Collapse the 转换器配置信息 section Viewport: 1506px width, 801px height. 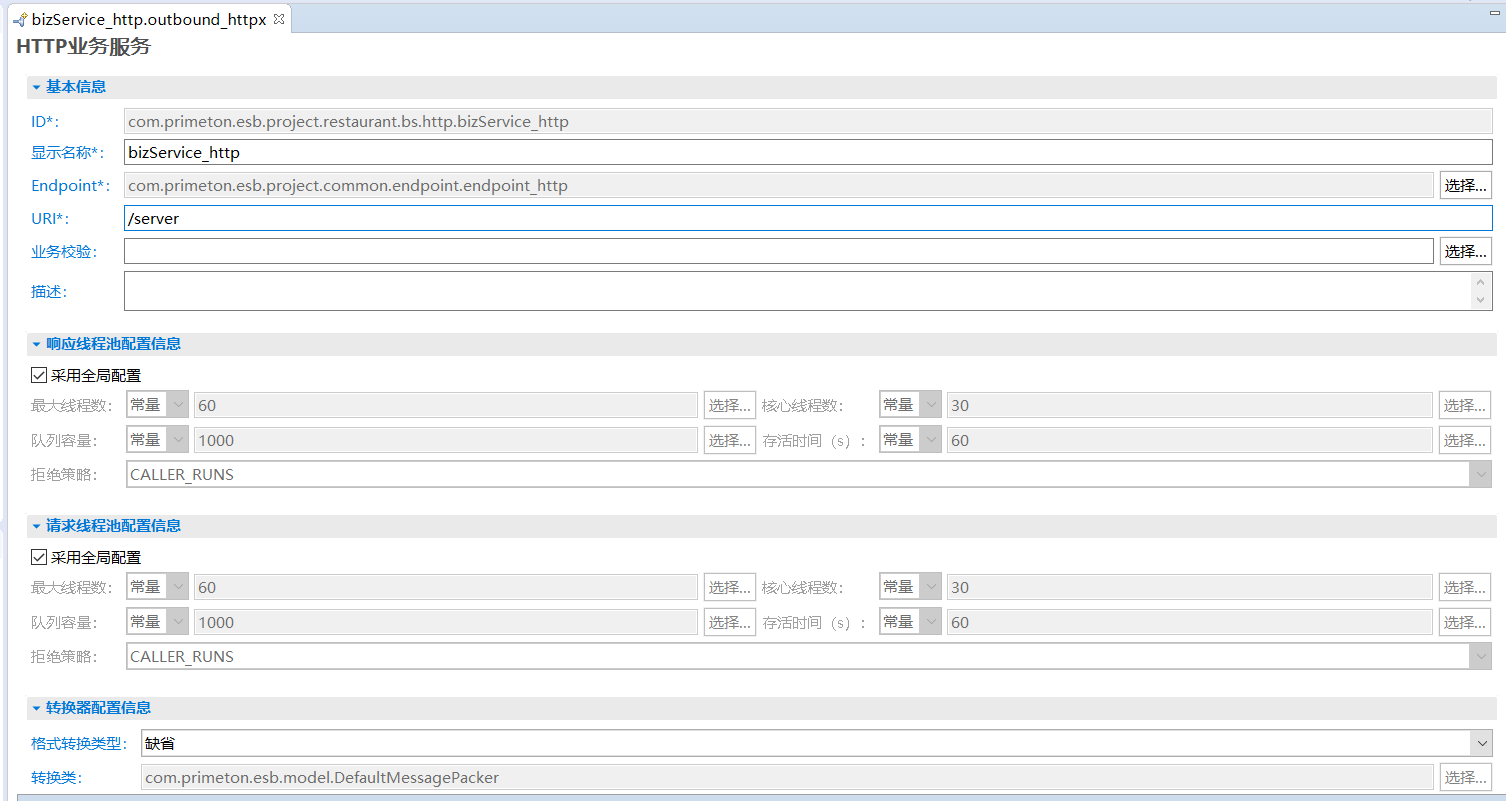pyautogui.click(x=36, y=708)
